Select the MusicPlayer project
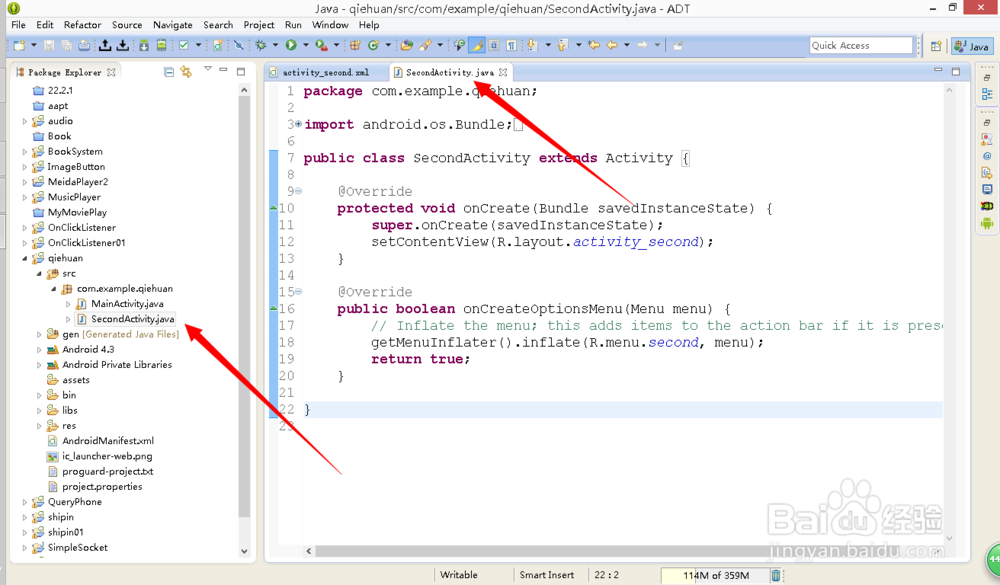The height and width of the screenshot is (585, 1000). (74, 197)
